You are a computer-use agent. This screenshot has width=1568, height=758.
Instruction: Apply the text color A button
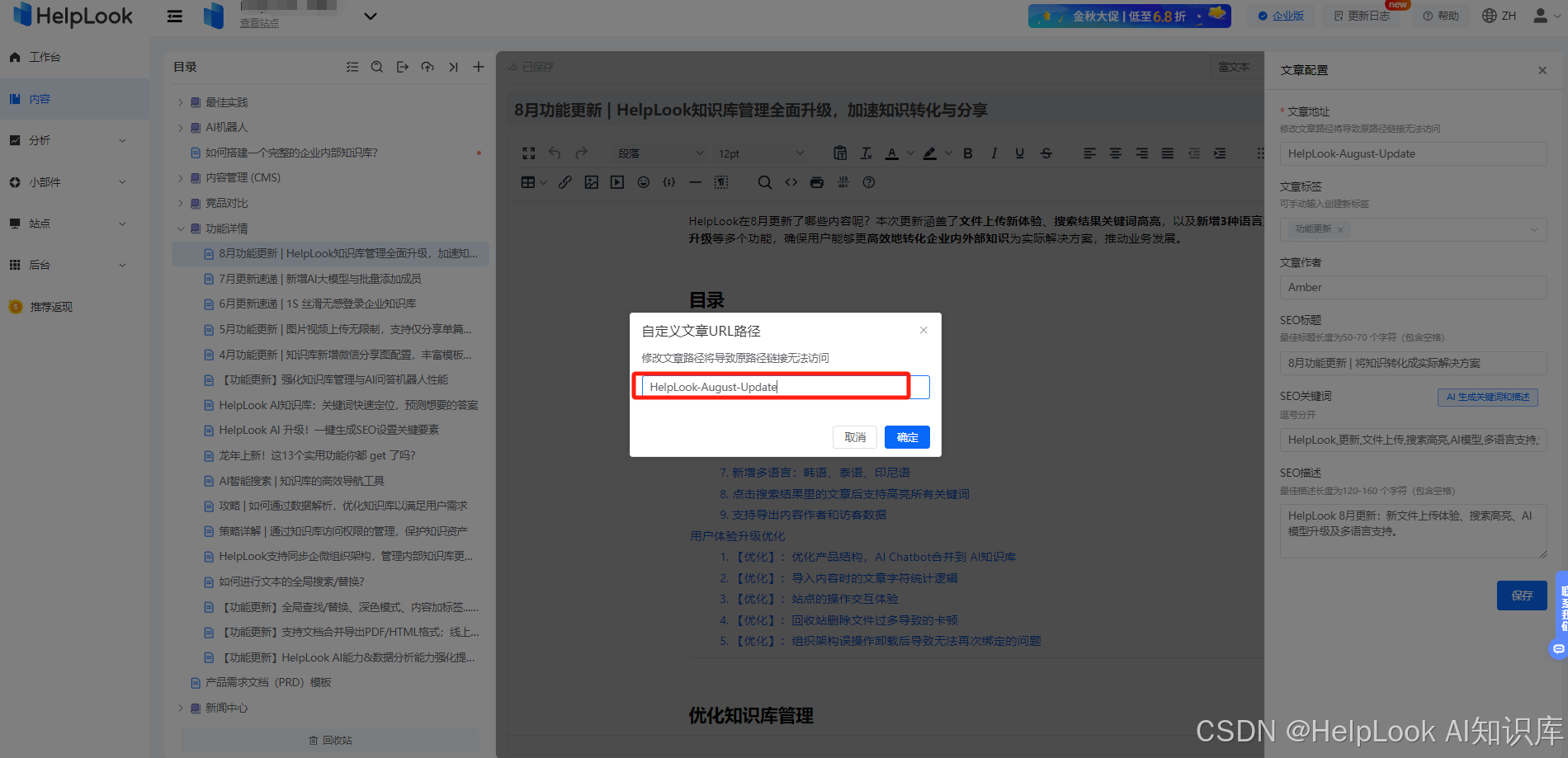(892, 153)
